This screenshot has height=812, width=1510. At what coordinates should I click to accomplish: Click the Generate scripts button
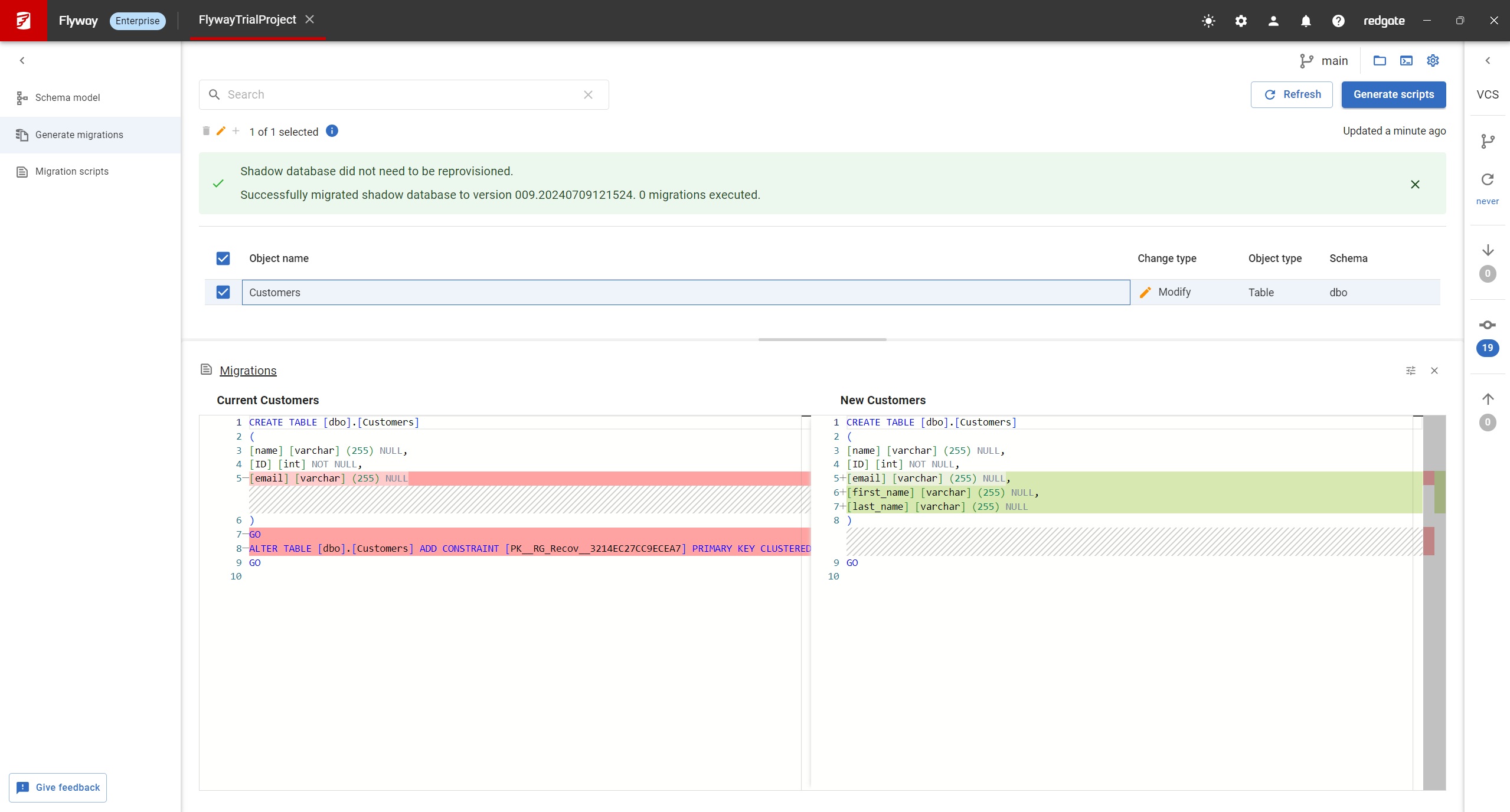(1393, 94)
